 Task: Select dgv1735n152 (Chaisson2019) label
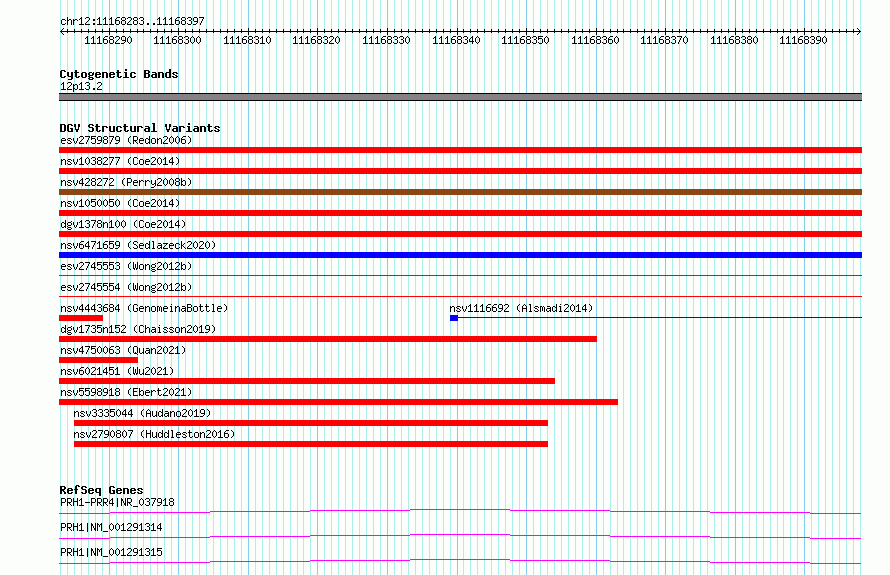138,329
